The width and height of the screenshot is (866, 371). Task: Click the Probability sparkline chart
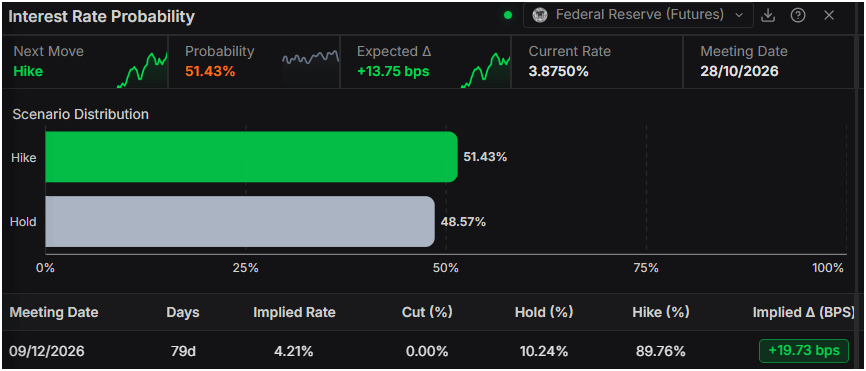pyautogui.click(x=310, y=57)
